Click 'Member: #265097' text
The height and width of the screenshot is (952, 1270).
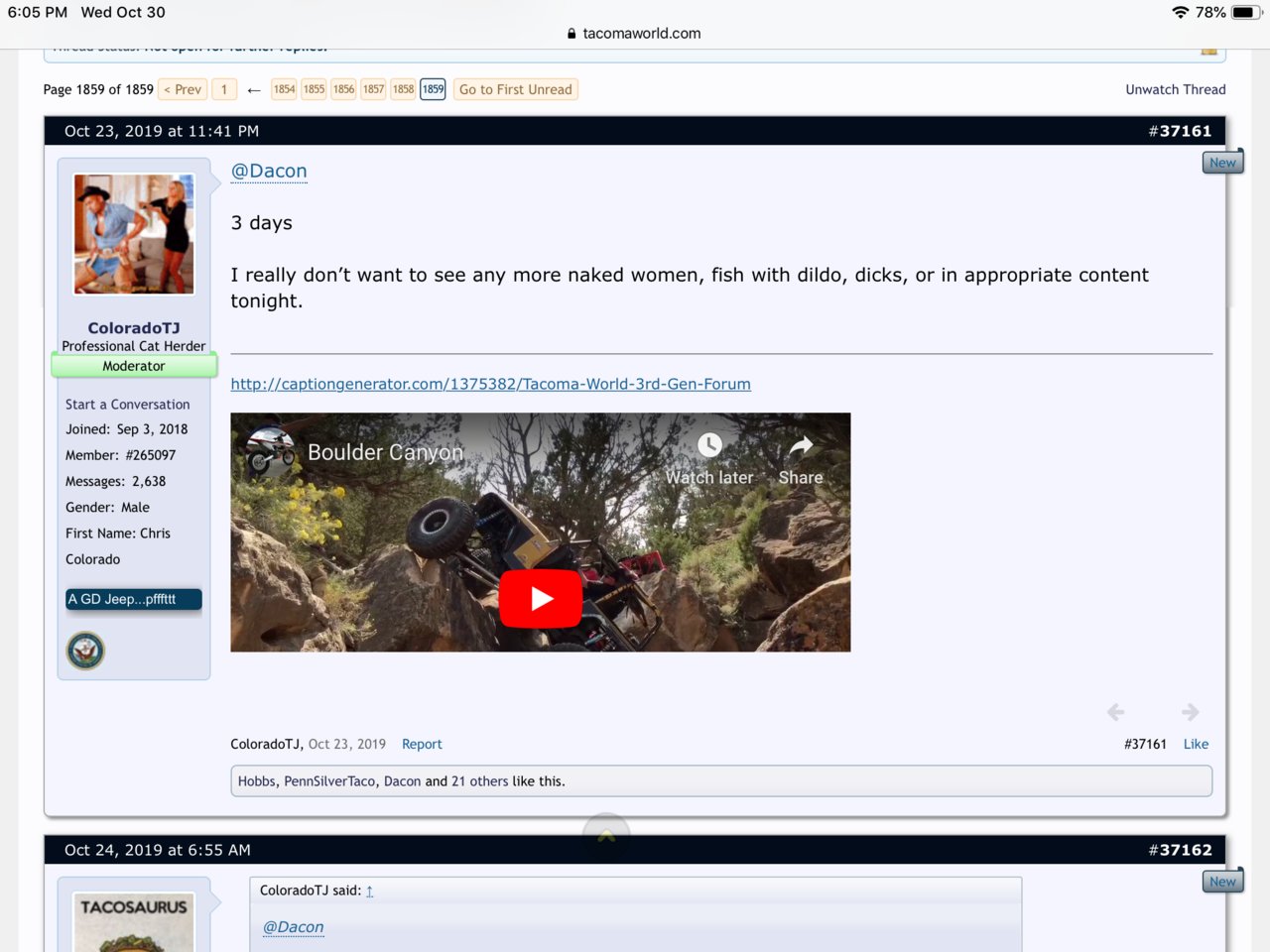120,455
